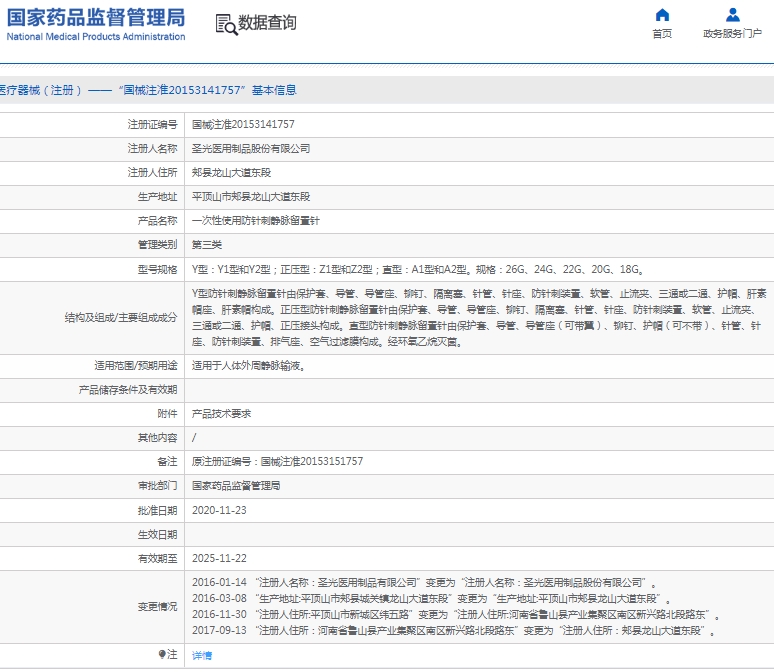Viewport: 774px width, 672px height.
Task: Click 适用于人体外周静脉输液 intended use text
Action: coord(248,366)
